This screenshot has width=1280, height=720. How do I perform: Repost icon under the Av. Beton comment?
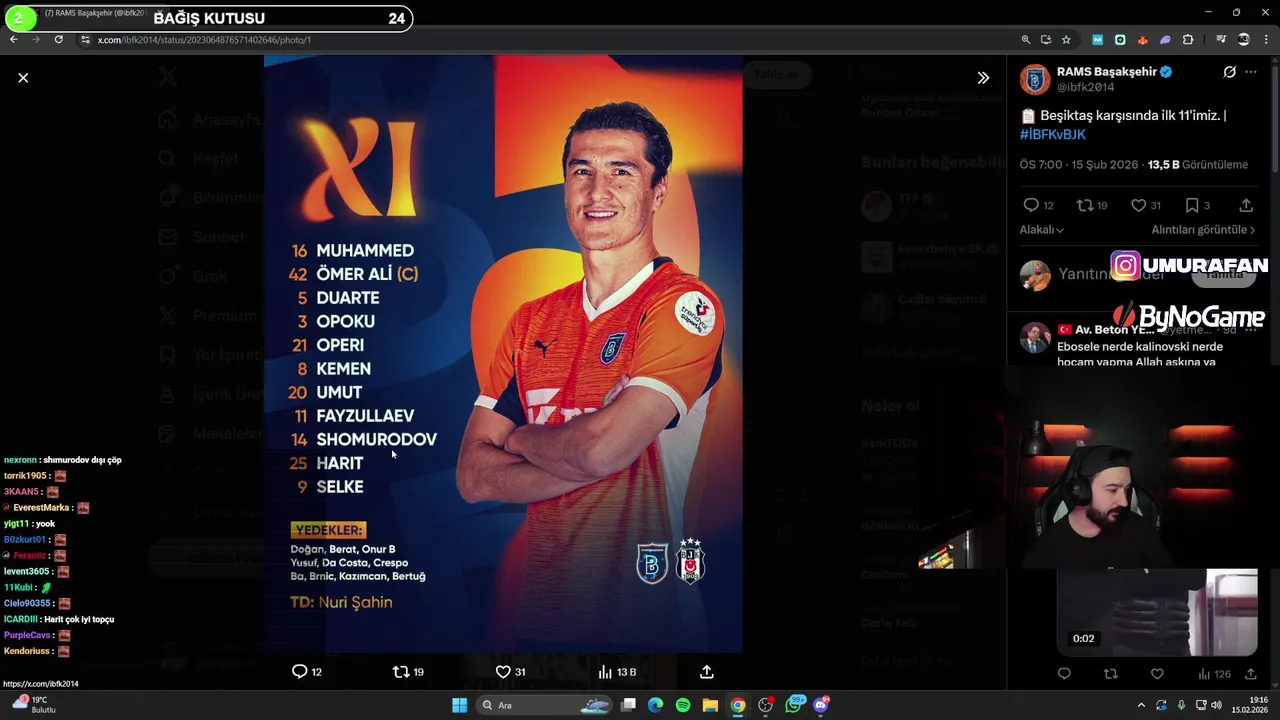(1110, 674)
